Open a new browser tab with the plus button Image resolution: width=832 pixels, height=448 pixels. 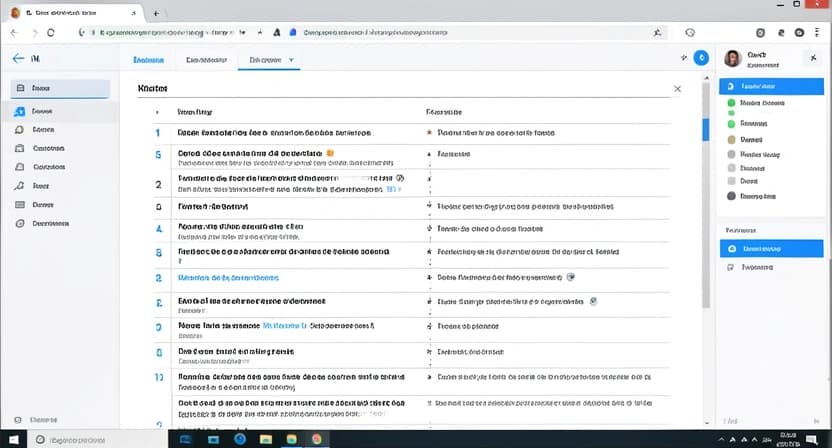click(156, 13)
